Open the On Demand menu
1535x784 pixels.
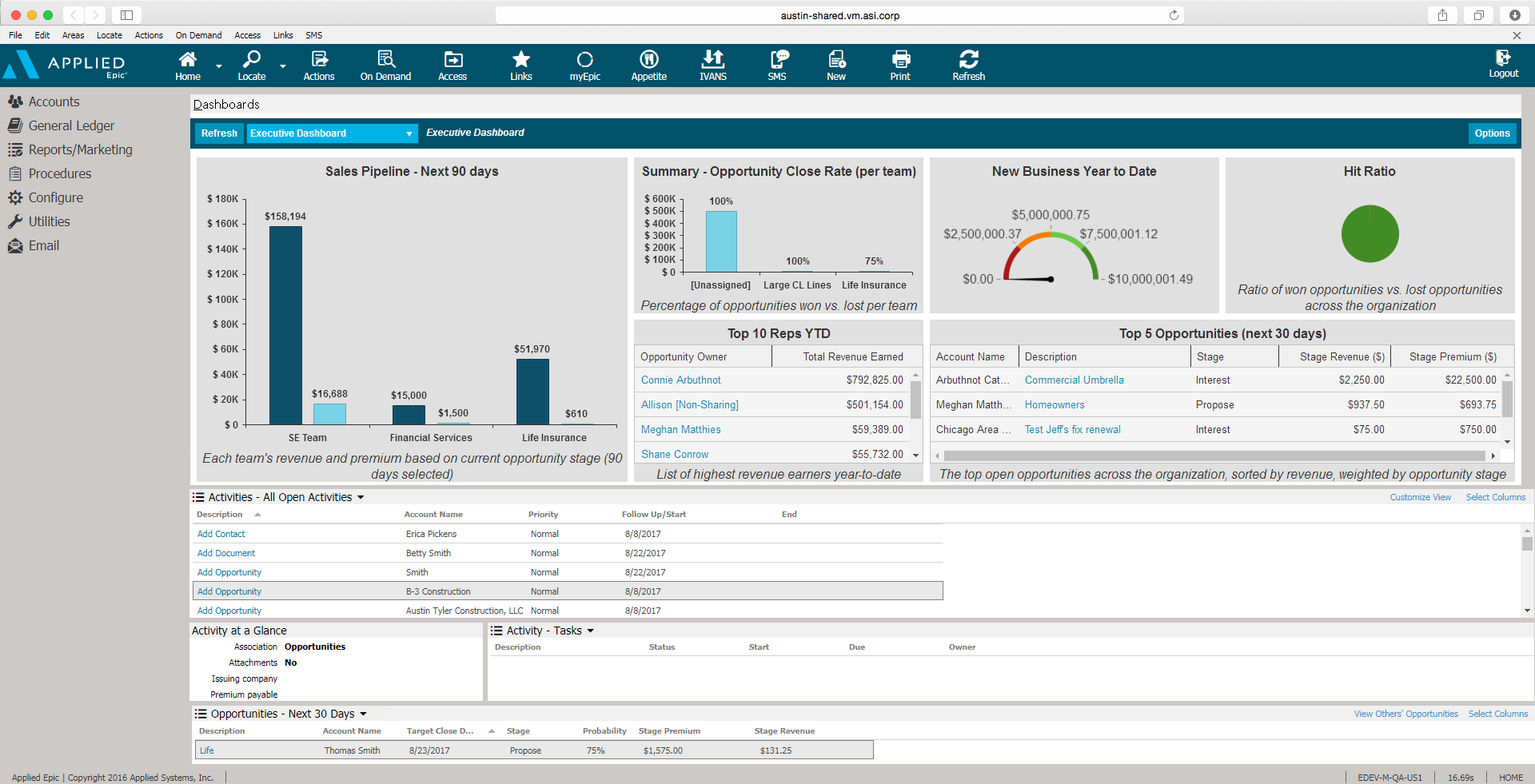point(198,35)
